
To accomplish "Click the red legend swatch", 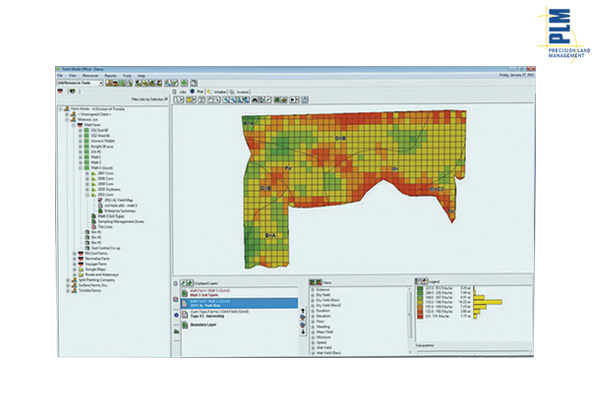I will [420, 317].
